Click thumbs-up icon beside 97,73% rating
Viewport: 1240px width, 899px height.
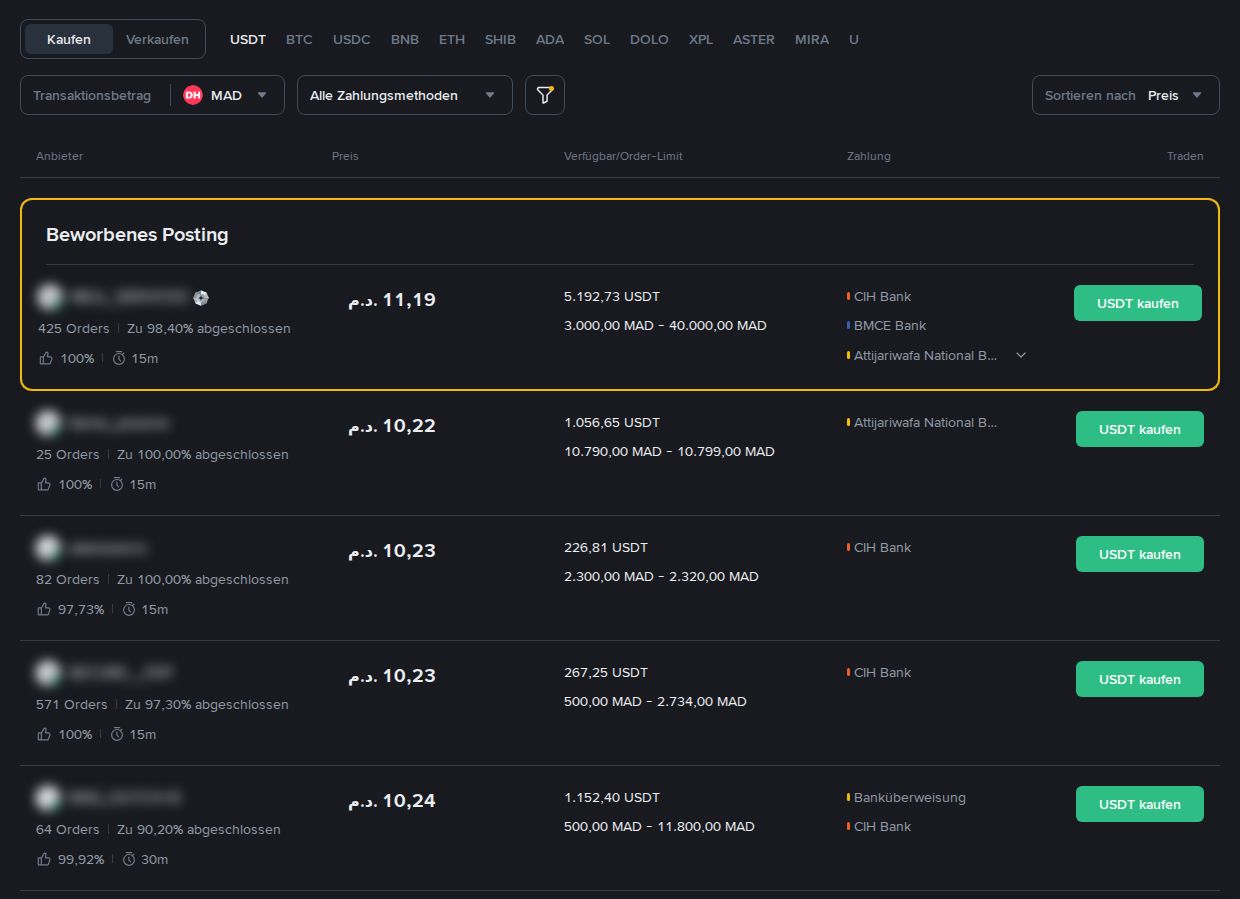coord(43,609)
